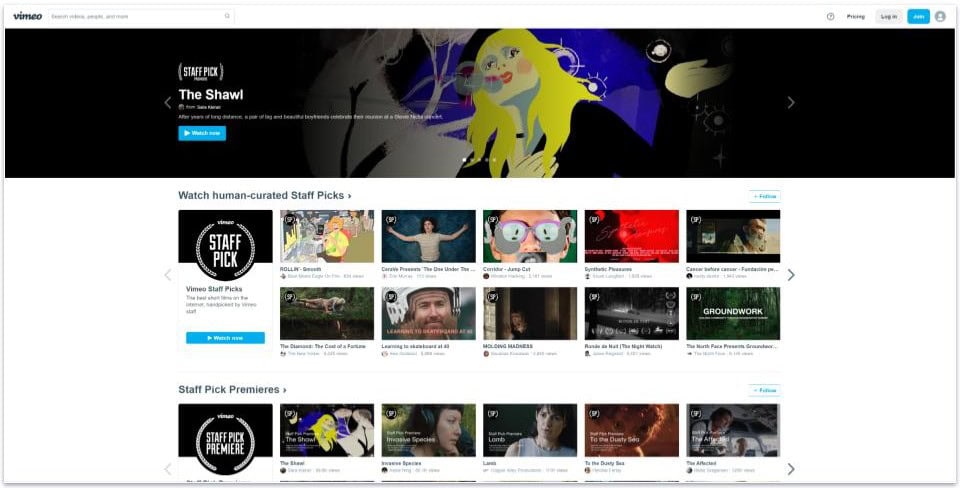Click SP badge on skateboard video thumbnail

391,296
